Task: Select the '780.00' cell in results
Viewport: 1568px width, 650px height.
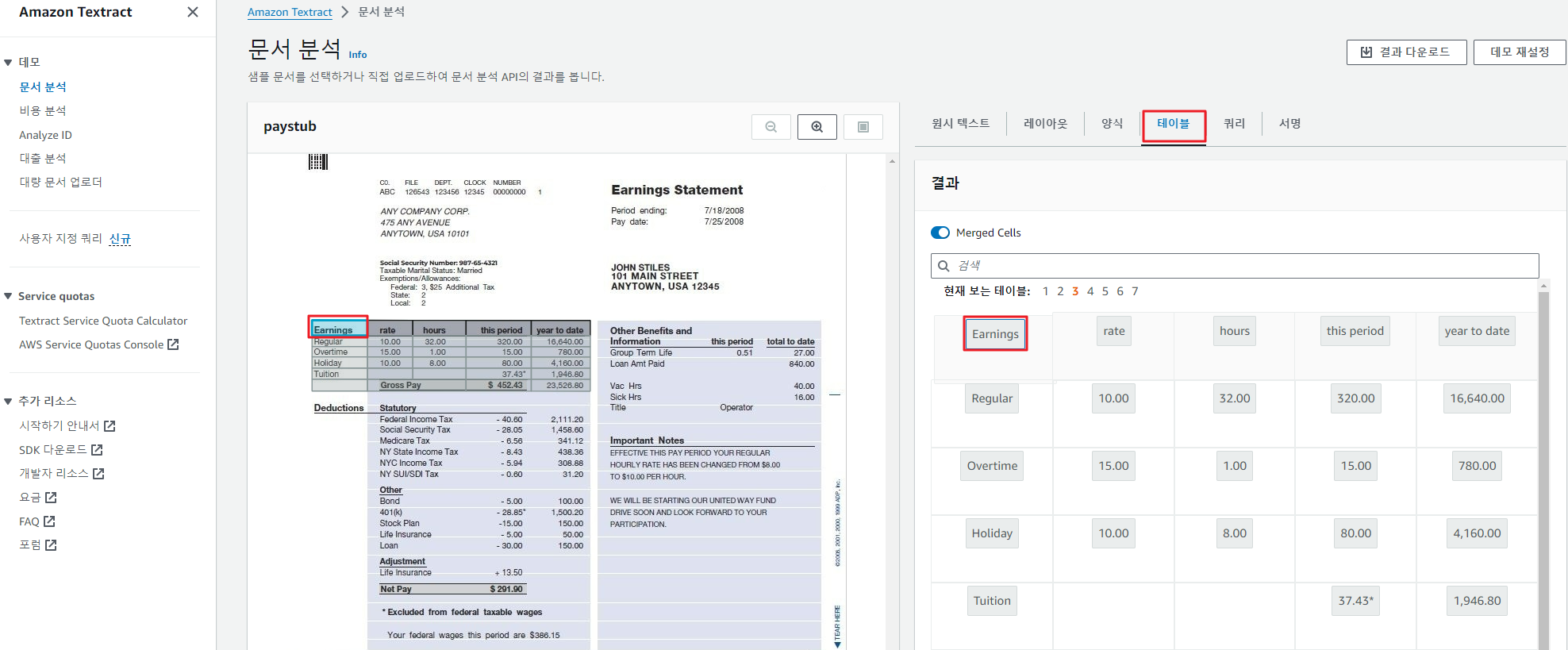Action: pos(1477,466)
